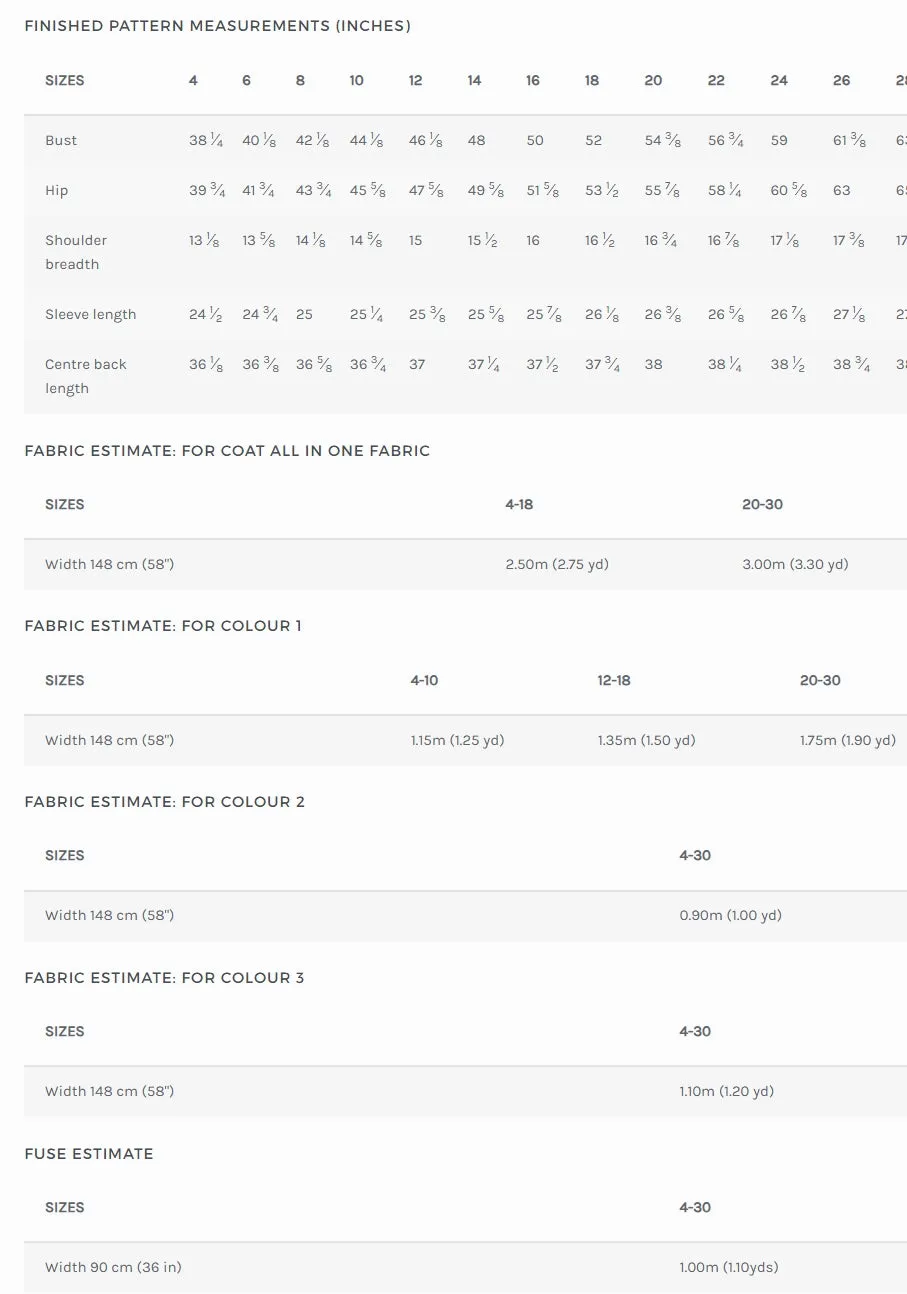Screen dimensions: 907x1294
Task: Select the 1.10m (1.20 yd) Colour 3 value
Action: (x=726, y=1091)
